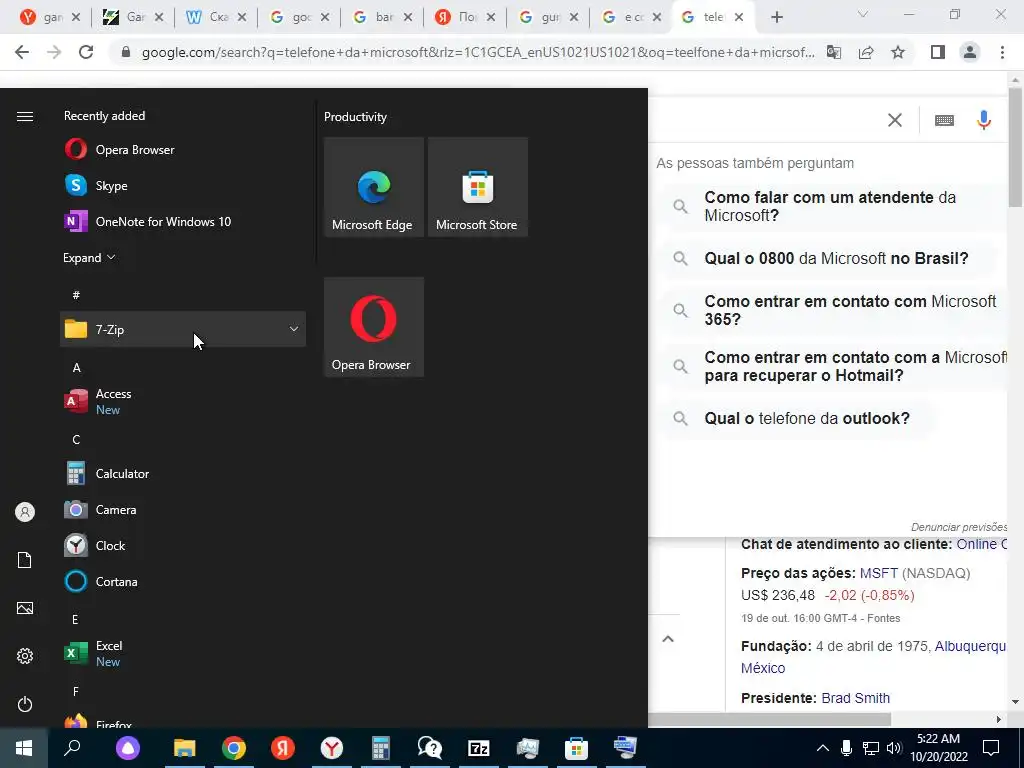Switch to Chrome on the taskbar
Image resolution: width=1024 pixels, height=768 pixels.
pos(234,748)
